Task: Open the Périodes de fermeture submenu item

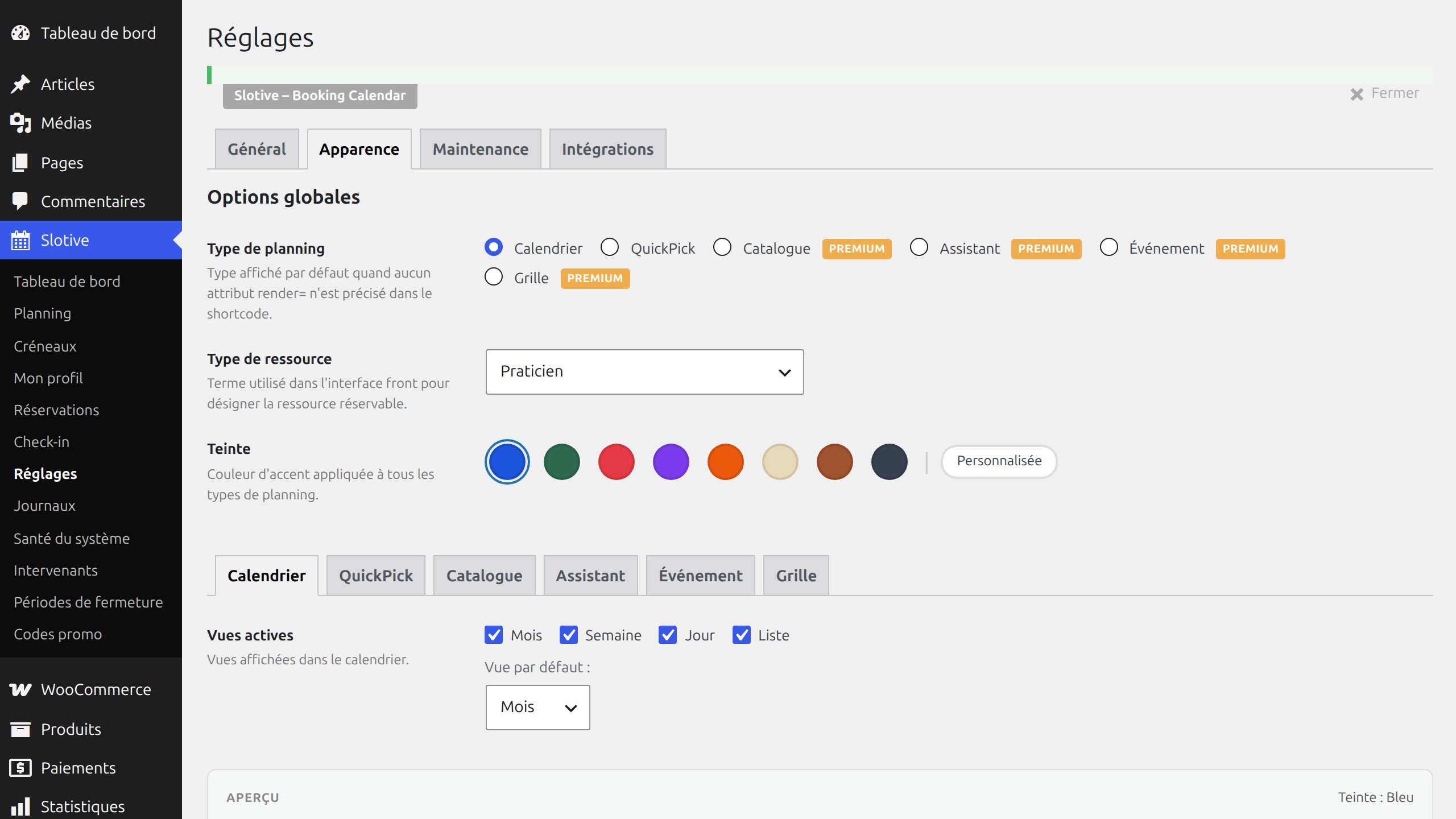Action: tap(88, 602)
